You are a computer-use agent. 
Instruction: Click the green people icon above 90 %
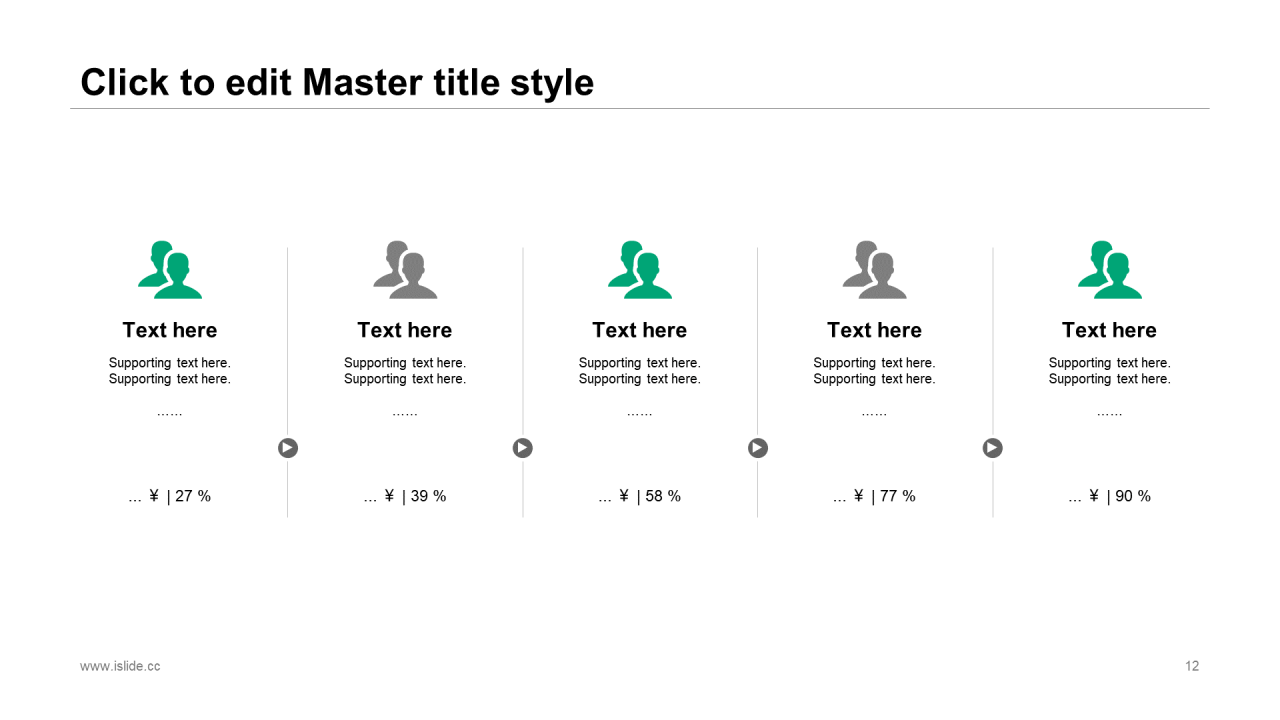pos(1110,269)
